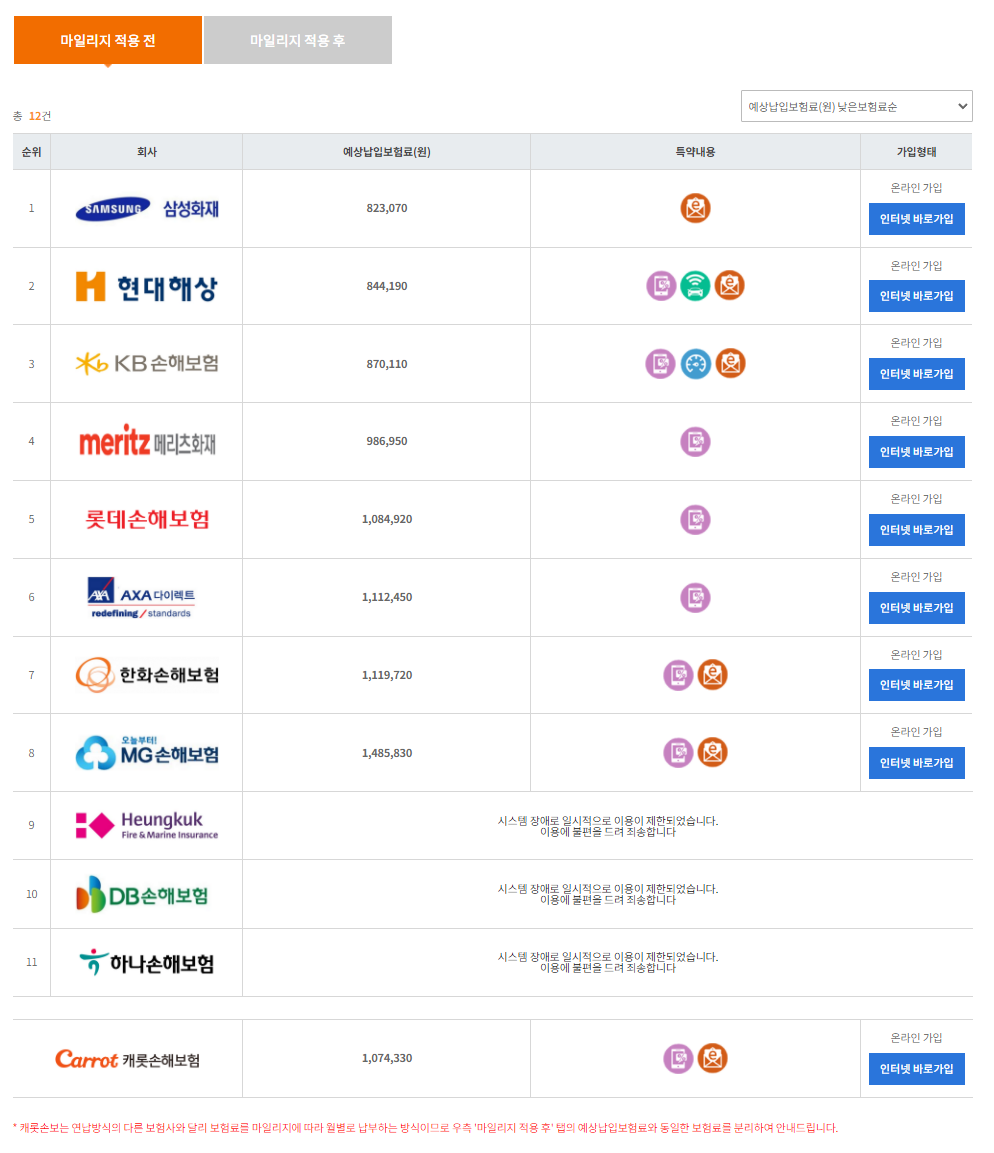Click premium value 986,950
Viewport: 994px width, 1153px height.
387,441
